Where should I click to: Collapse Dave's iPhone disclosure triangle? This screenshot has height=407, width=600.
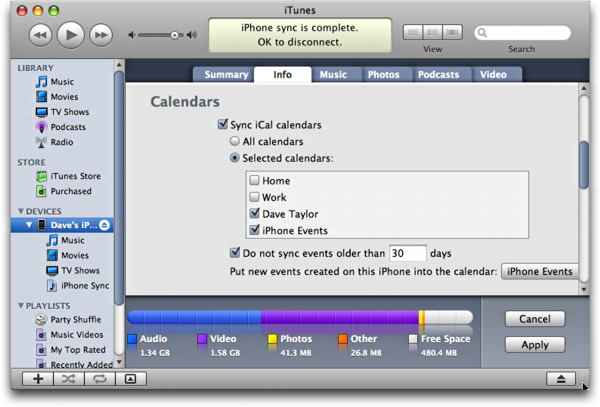29,225
